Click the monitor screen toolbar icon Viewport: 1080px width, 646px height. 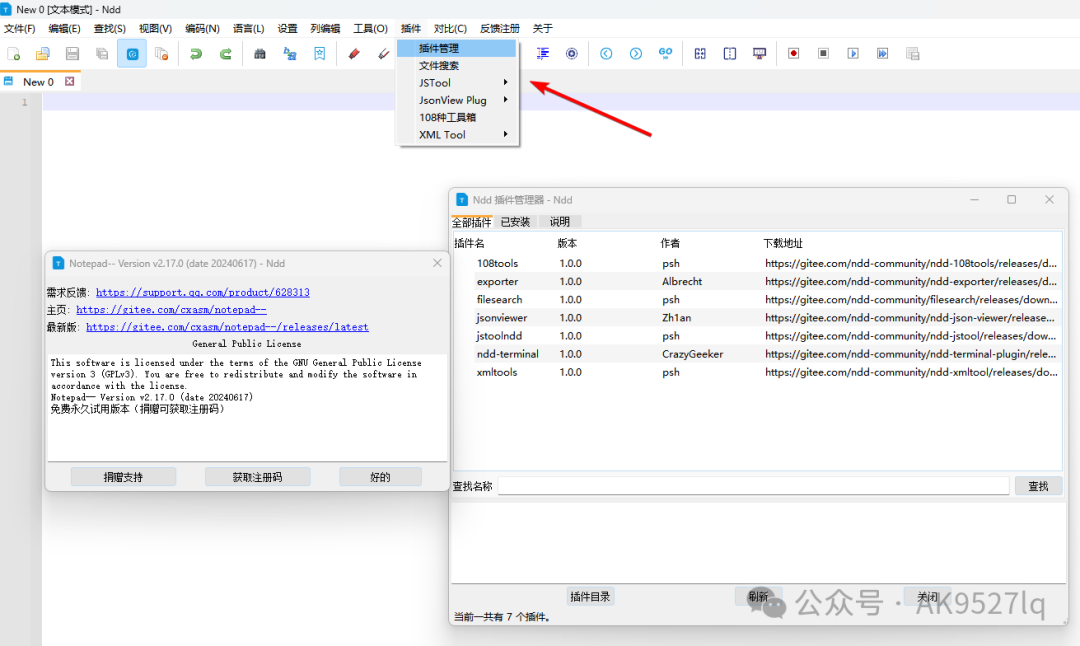tap(760, 54)
